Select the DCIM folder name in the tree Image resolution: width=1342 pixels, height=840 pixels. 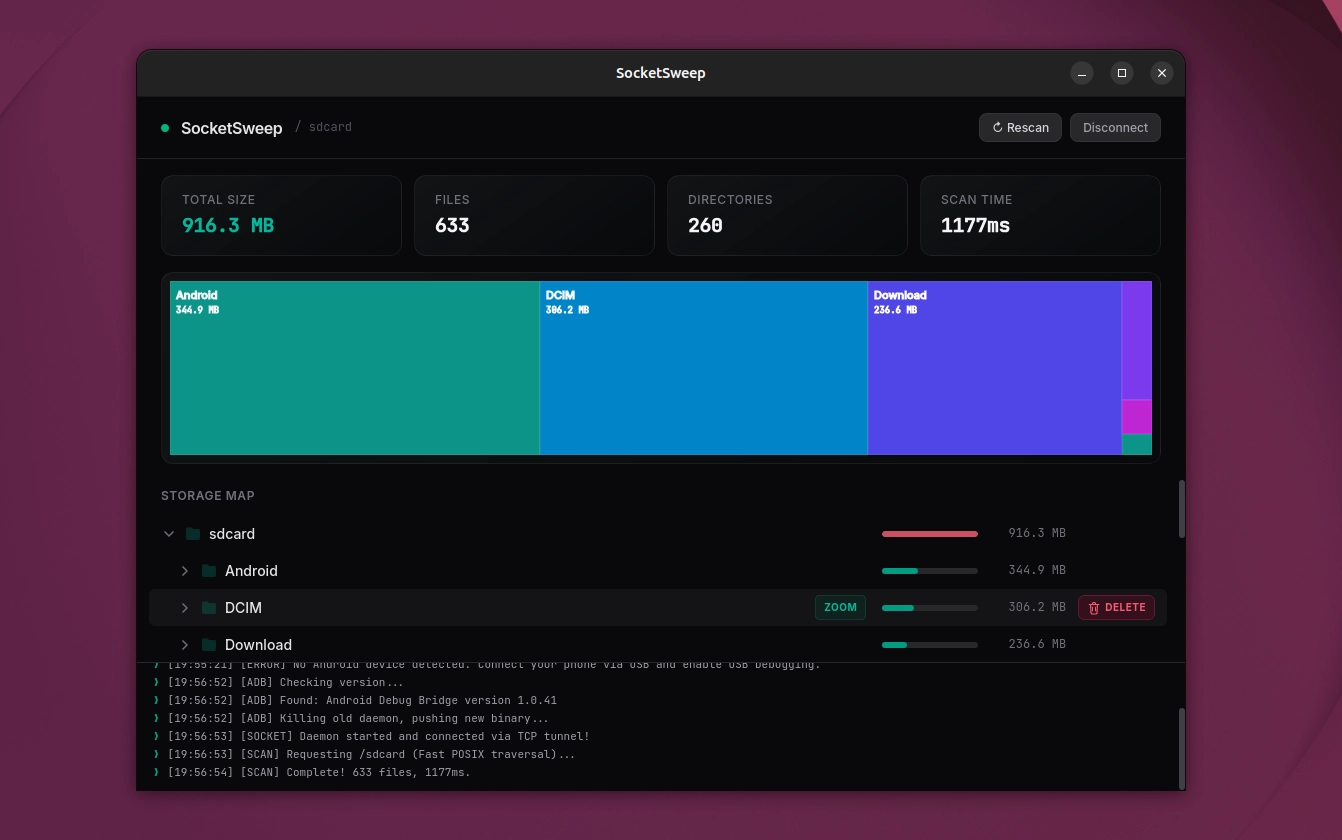243,608
